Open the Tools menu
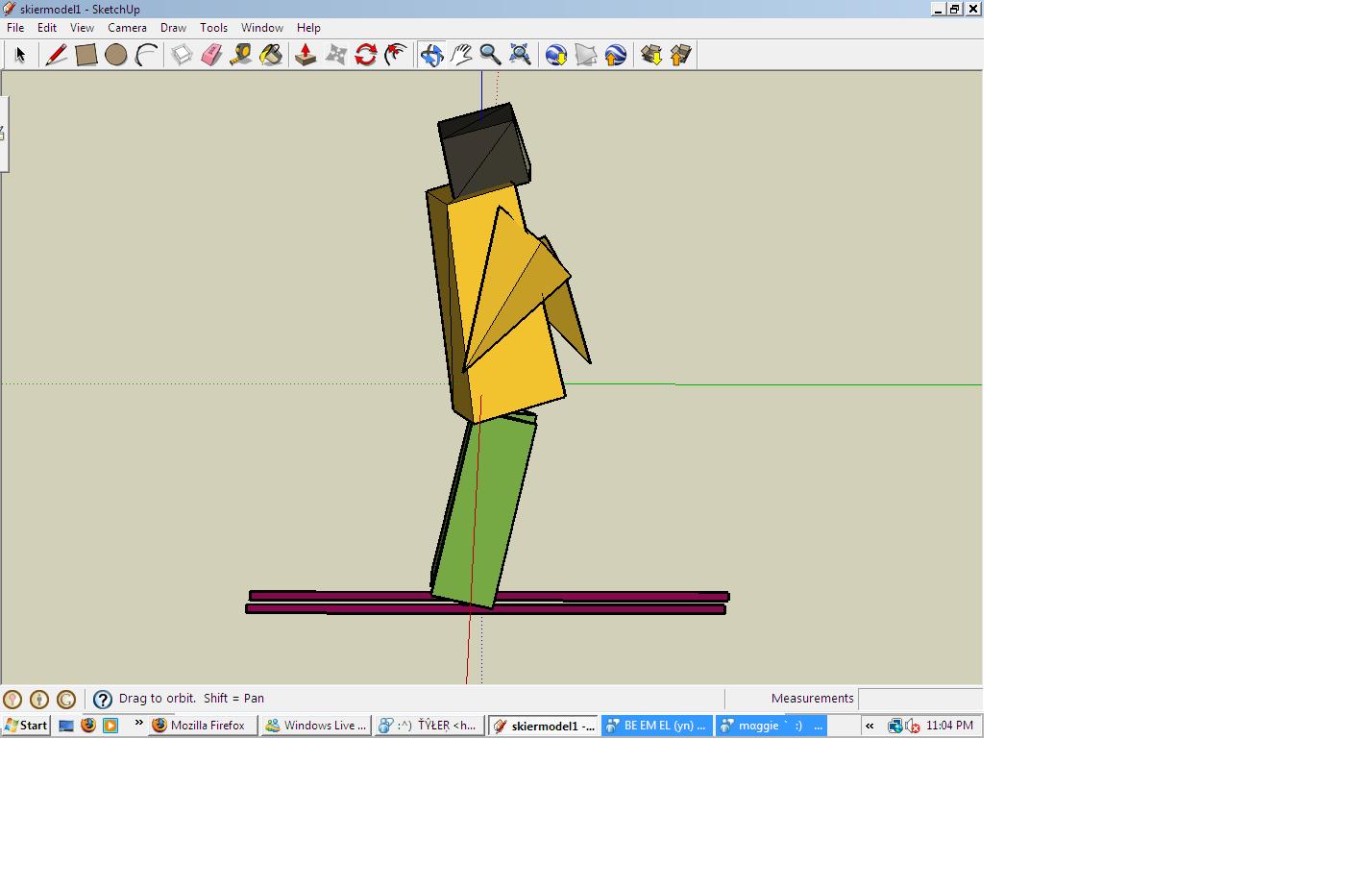The width and height of the screenshot is (1372, 887). pos(213,28)
